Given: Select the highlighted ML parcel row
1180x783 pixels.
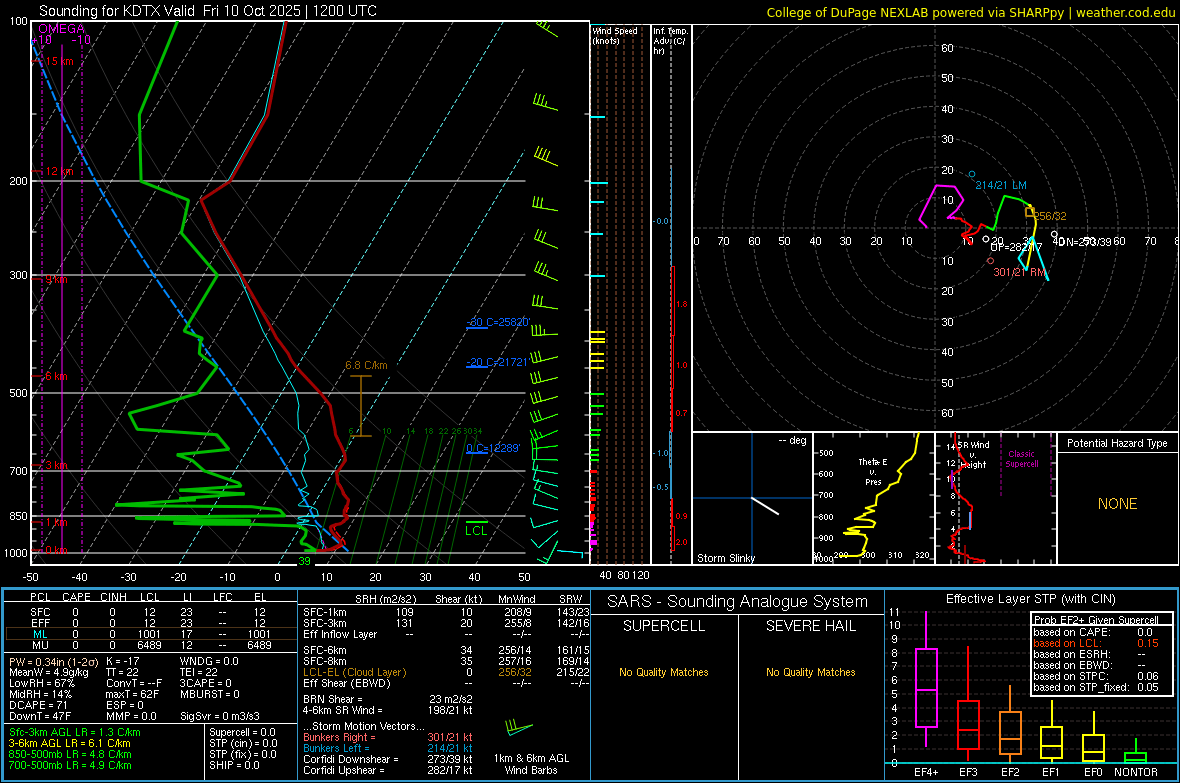Looking at the screenshot, I should pos(151,634).
